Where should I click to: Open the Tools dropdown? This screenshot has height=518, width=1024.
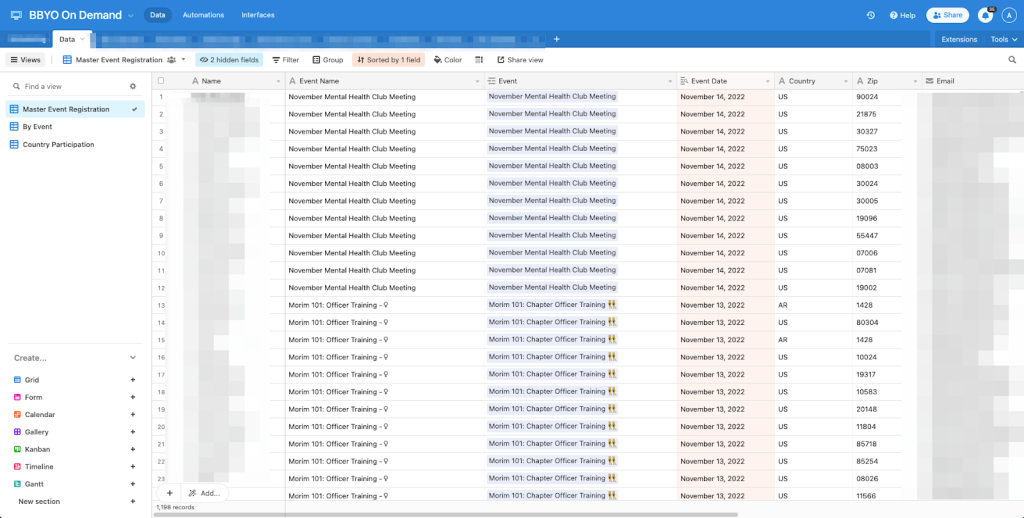(1002, 39)
